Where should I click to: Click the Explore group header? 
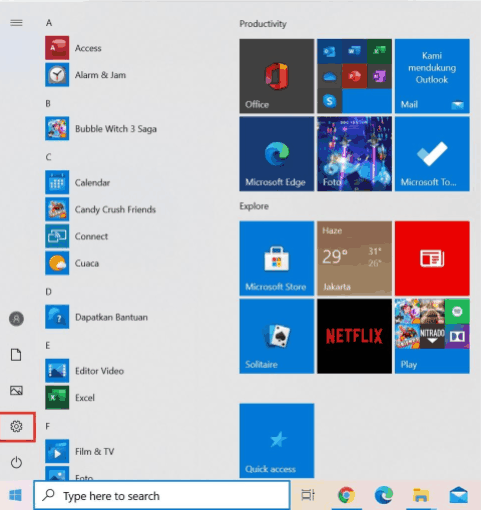(254, 206)
